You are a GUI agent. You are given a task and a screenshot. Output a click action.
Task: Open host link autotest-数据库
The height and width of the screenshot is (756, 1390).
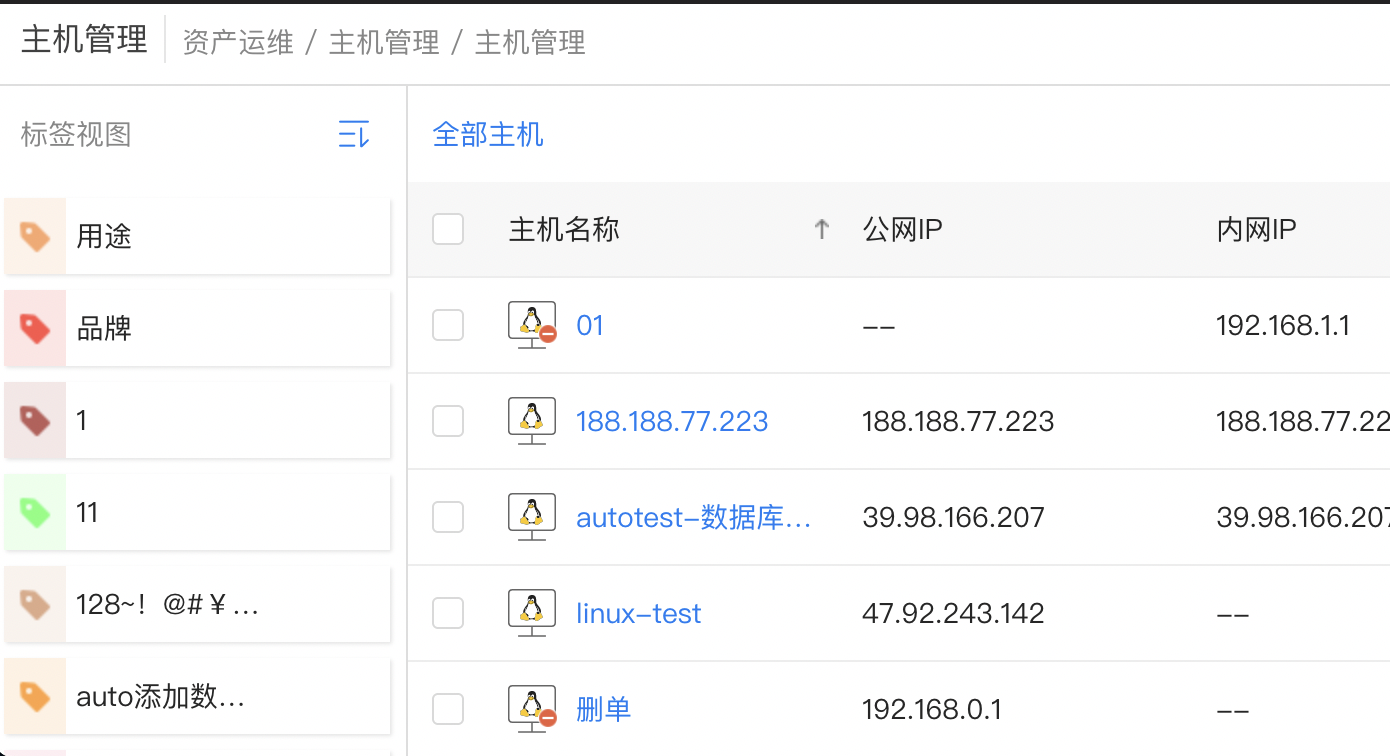pos(693,518)
